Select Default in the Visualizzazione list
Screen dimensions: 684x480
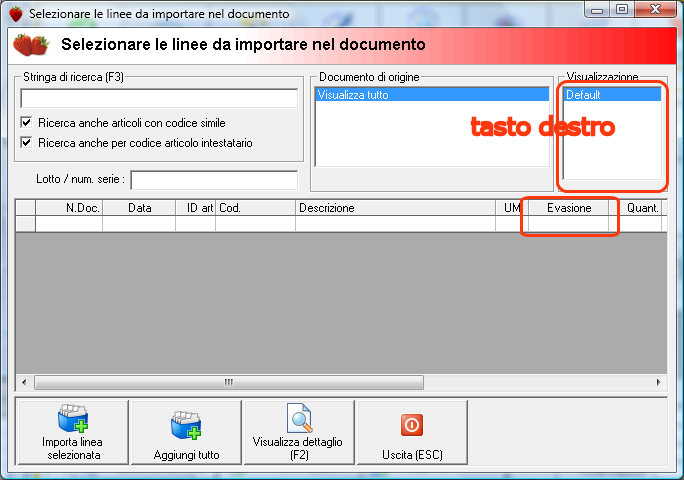(612, 95)
